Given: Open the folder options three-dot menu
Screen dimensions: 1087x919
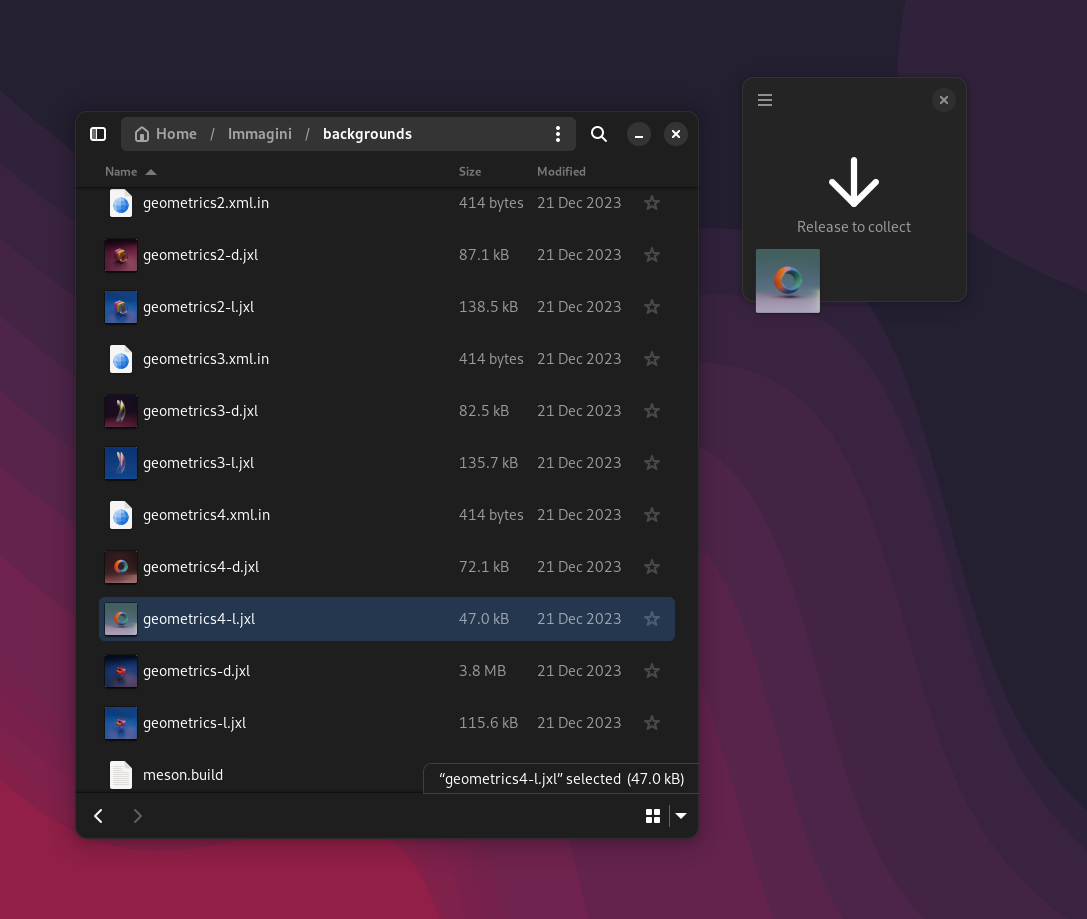Looking at the screenshot, I should tap(558, 134).
